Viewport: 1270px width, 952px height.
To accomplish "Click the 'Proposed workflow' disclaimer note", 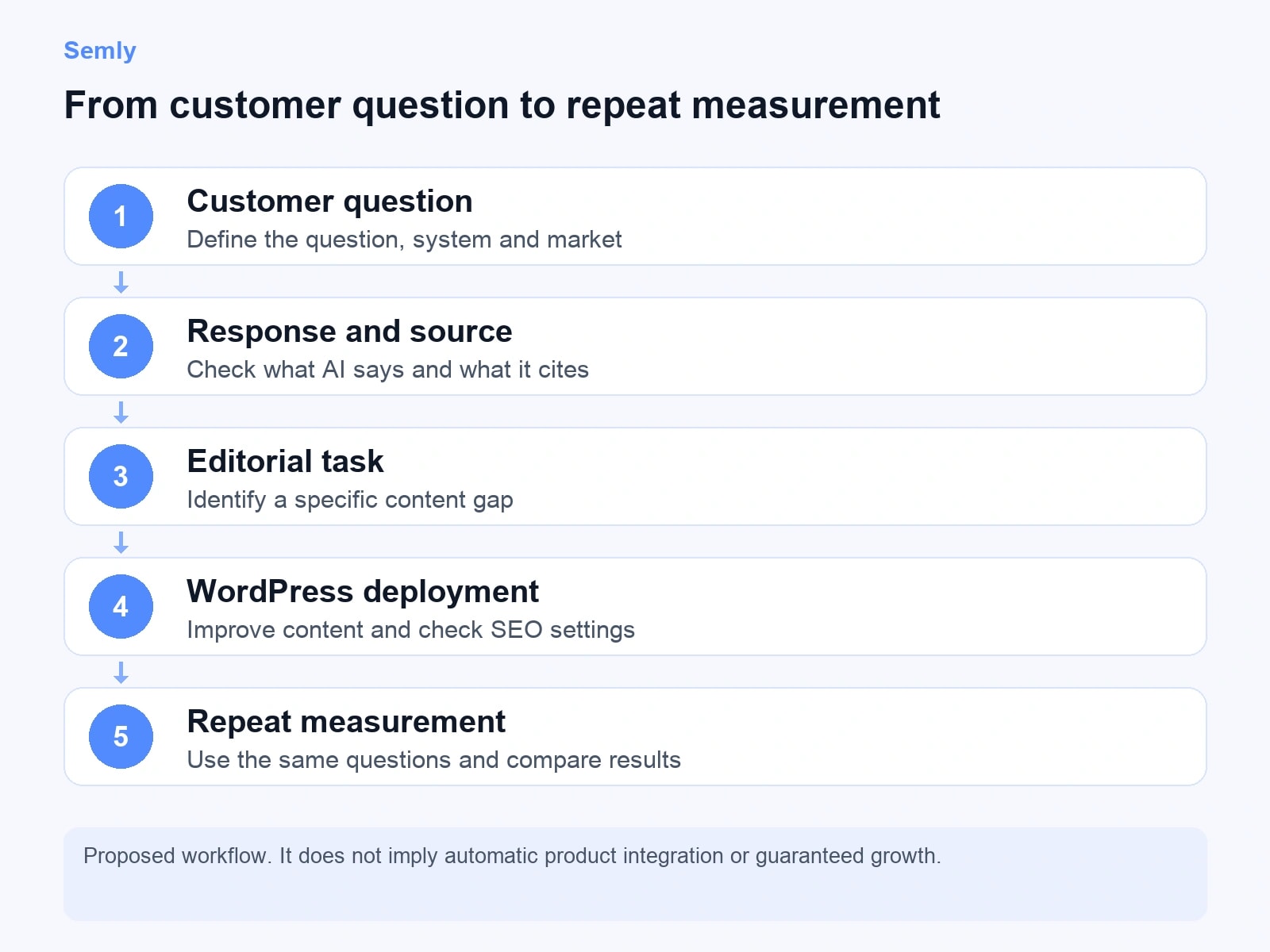I will (635, 874).
